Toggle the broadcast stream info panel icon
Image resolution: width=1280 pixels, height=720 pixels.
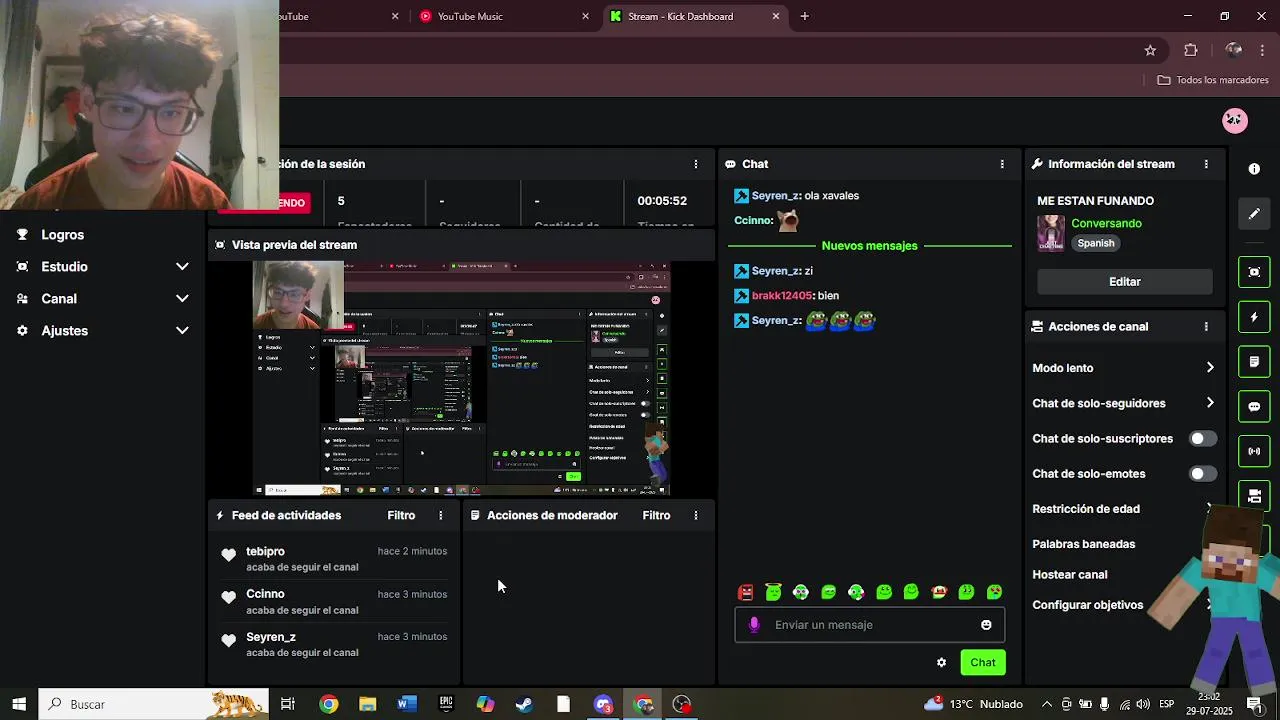1254,451
